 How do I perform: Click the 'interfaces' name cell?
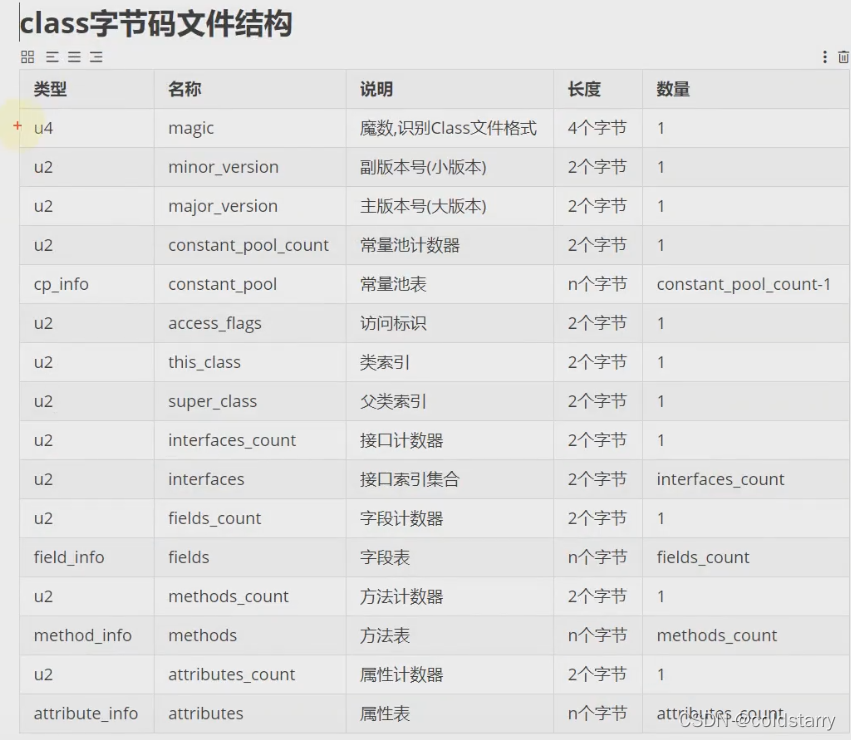tap(206, 479)
